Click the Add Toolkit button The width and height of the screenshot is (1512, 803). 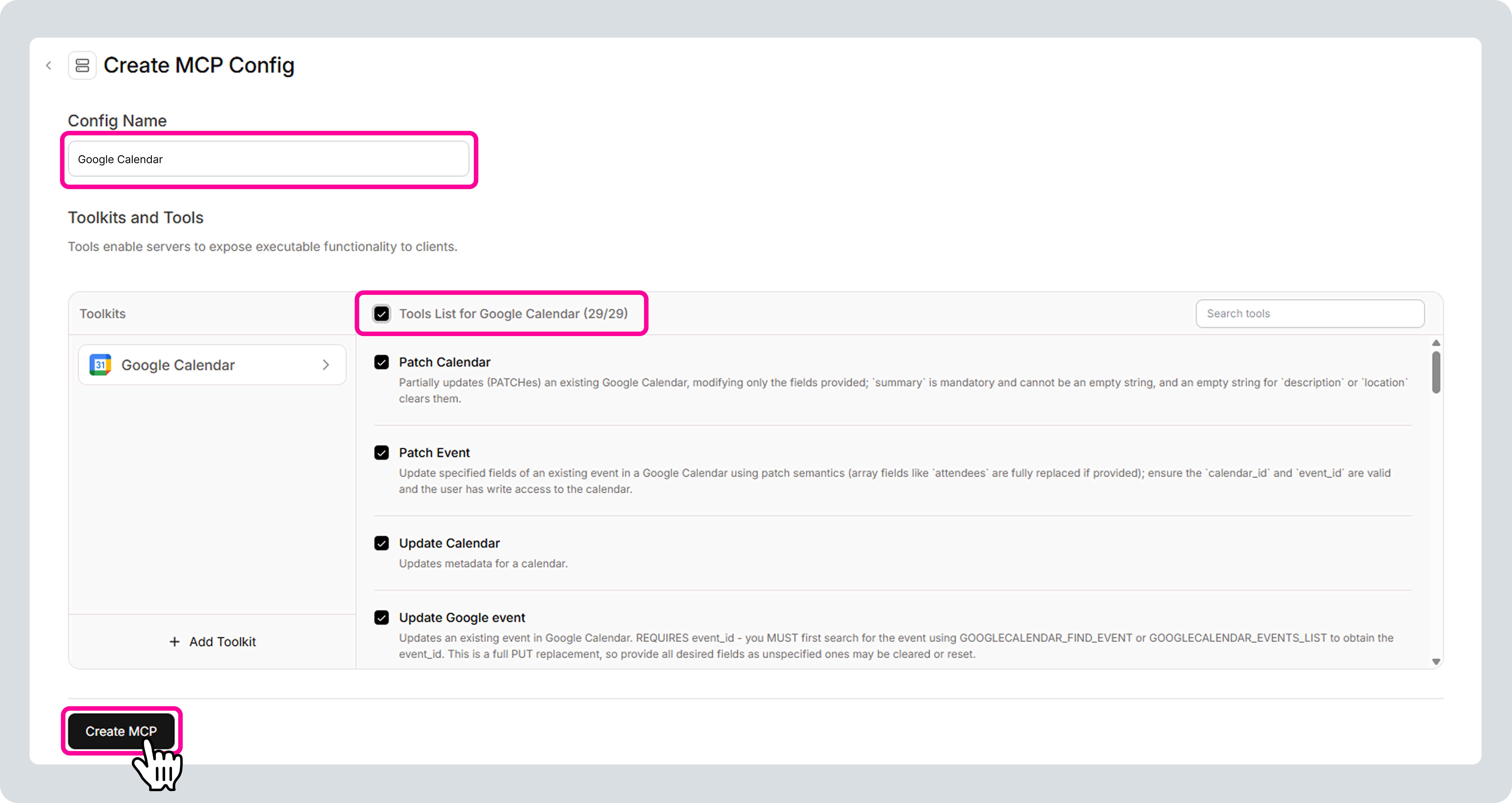213,641
